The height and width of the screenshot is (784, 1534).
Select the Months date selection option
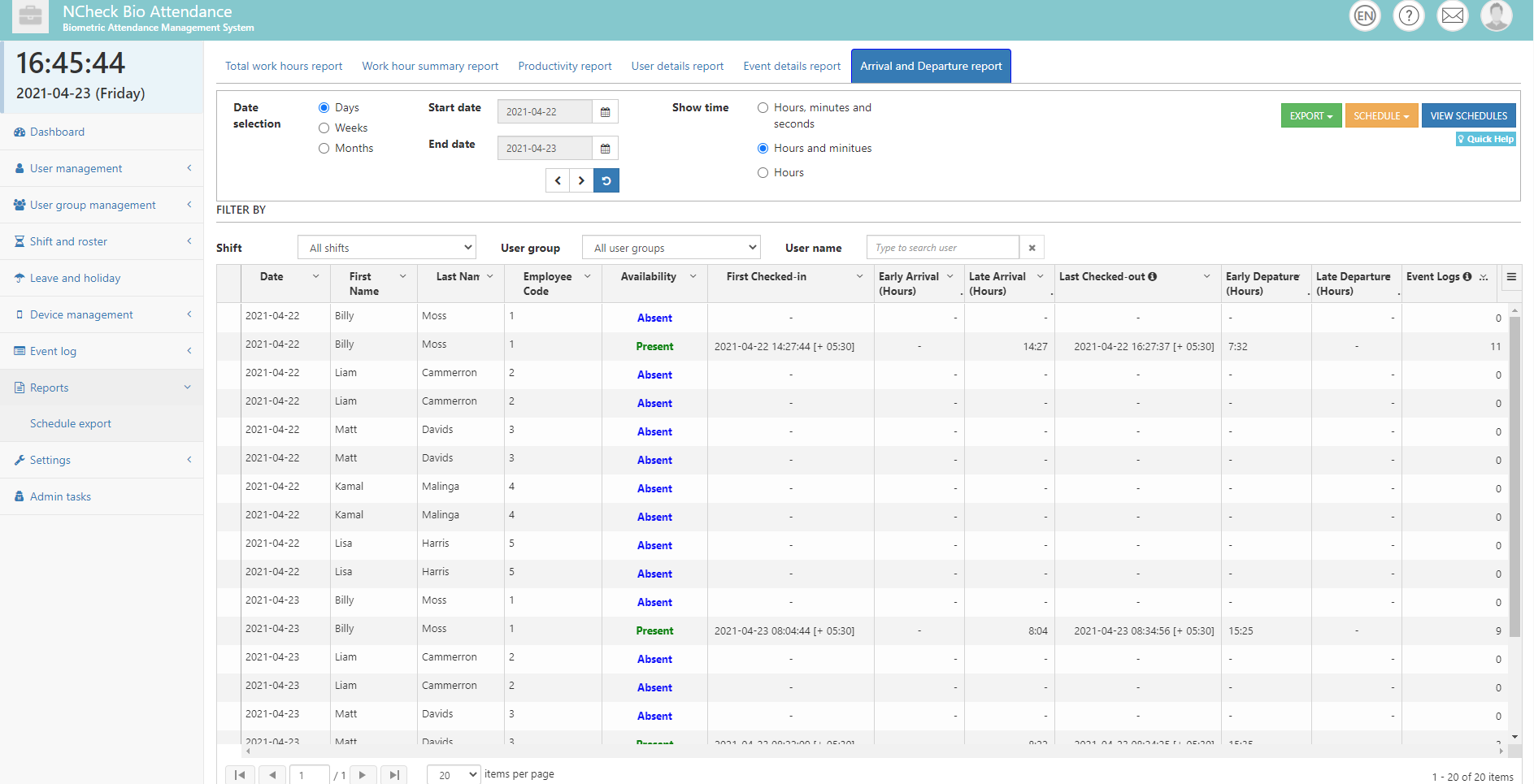point(324,149)
